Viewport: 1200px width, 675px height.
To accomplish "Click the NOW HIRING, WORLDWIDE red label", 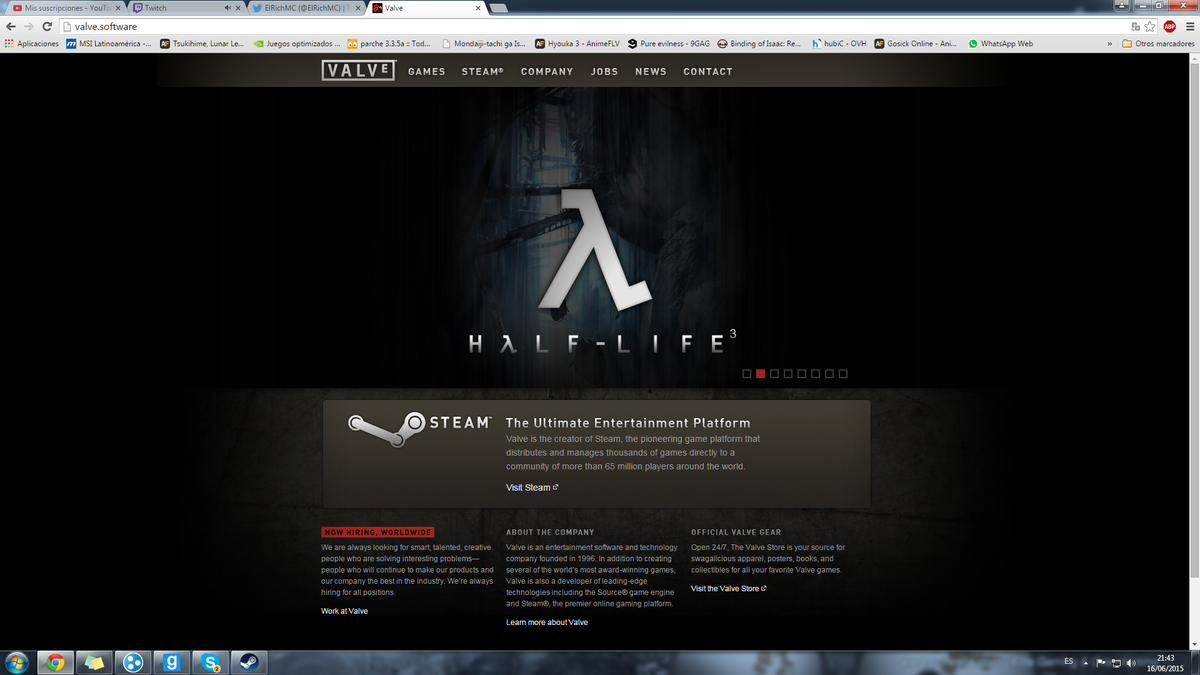I will click(x=377, y=533).
